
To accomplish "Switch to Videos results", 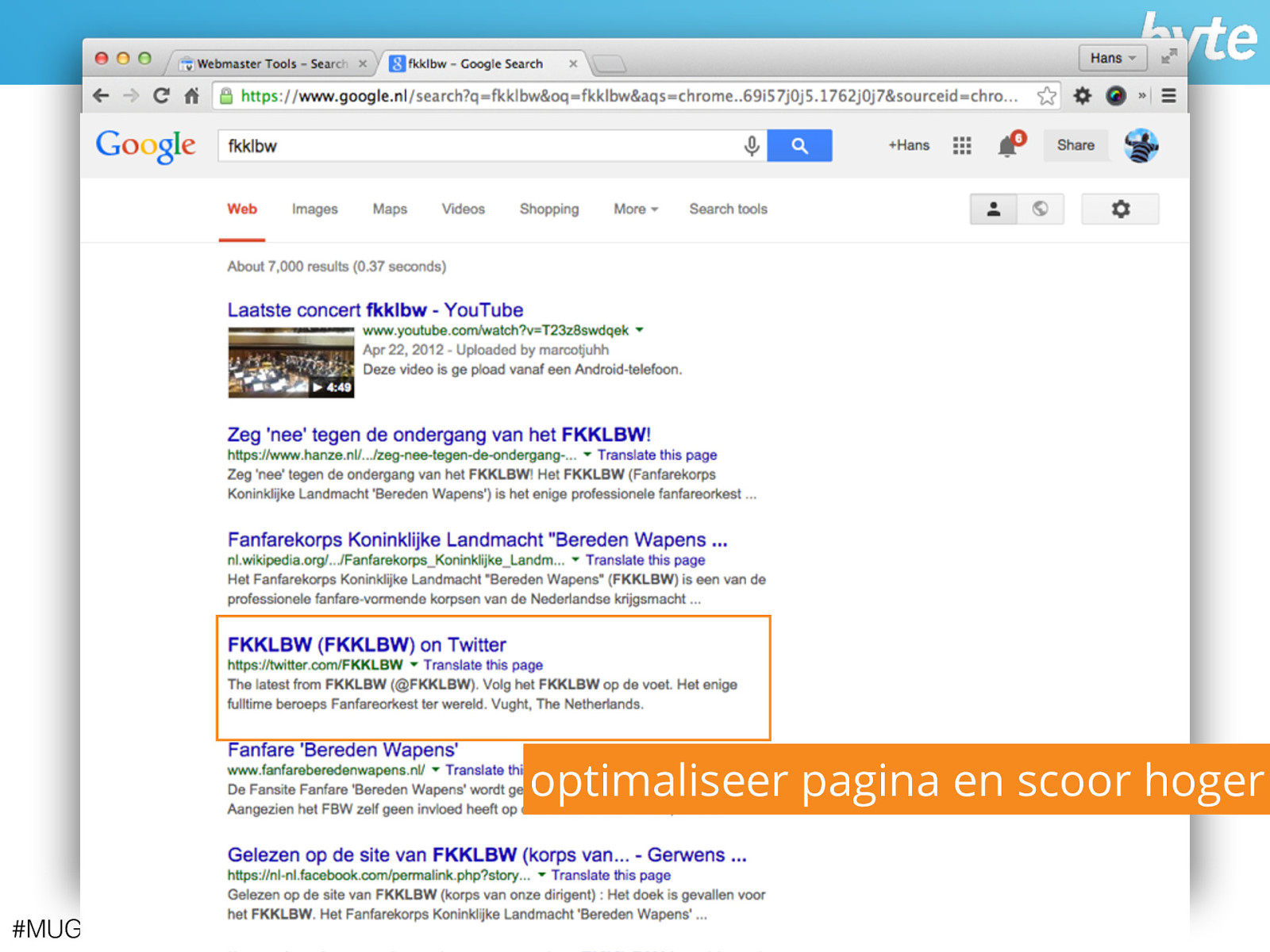I will coord(464,209).
